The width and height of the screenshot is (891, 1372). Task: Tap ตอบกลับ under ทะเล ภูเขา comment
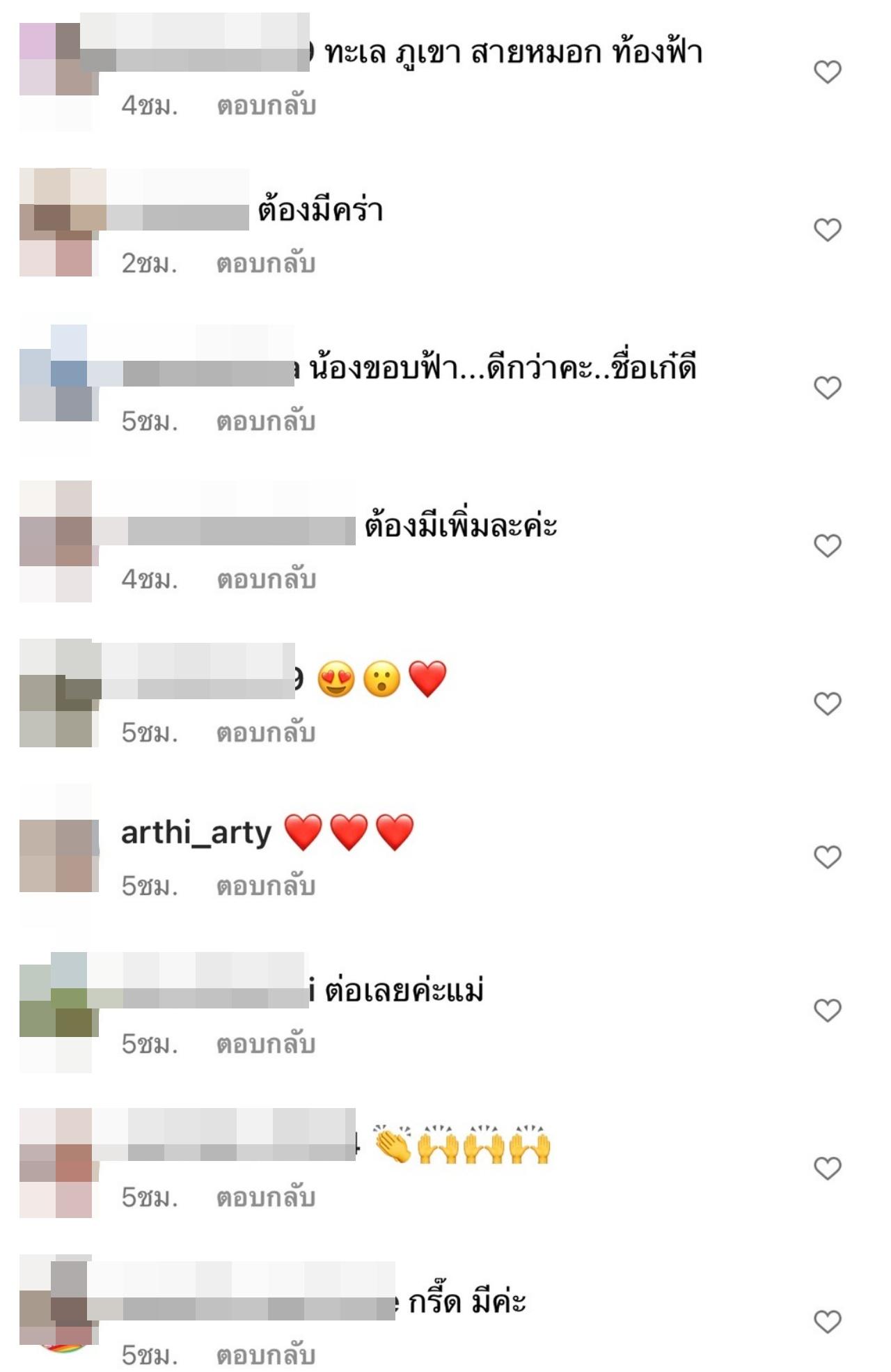coord(267,105)
